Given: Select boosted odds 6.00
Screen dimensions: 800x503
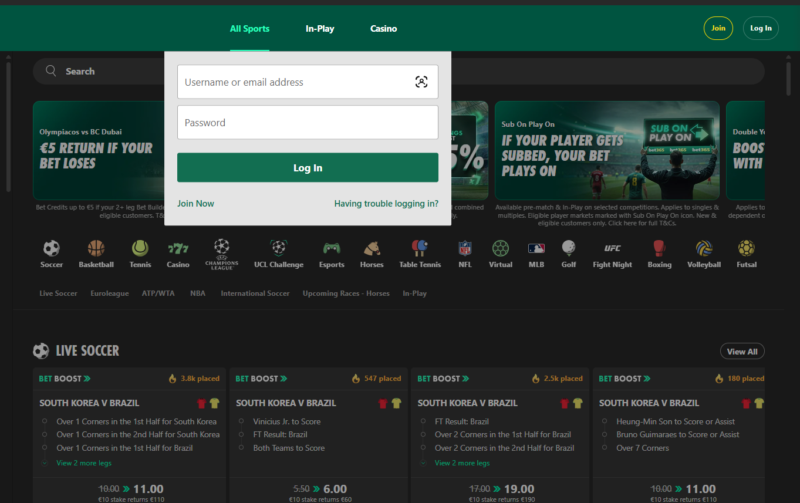Looking at the screenshot, I should coord(335,489).
